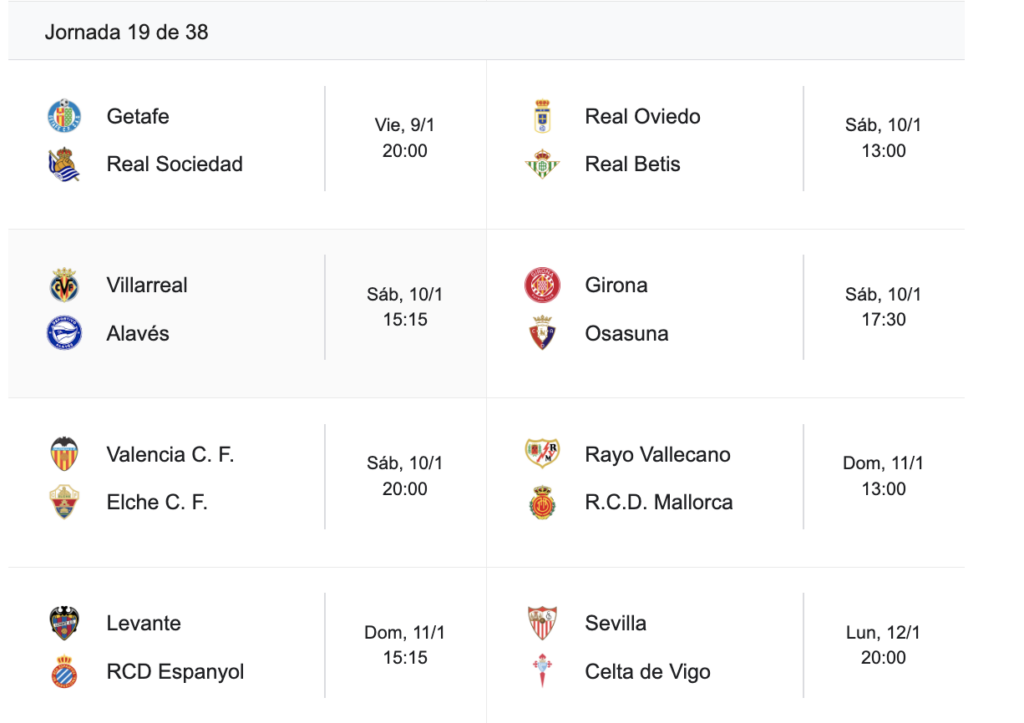Click the Rayo Vallecano crest
The width and height of the screenshot is (1024, 723).
[x=542, y=454]
